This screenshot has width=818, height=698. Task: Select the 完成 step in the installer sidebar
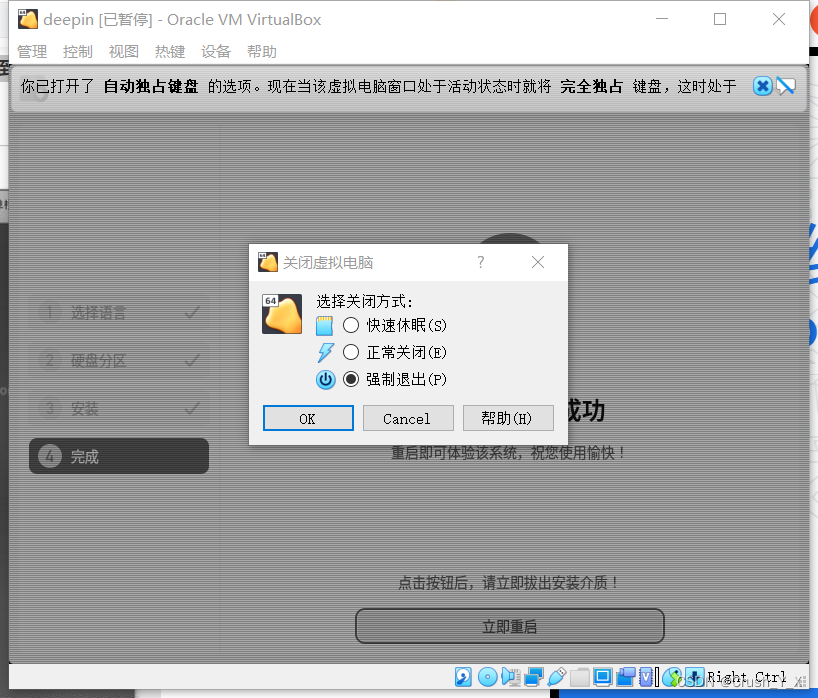[x=118, y=456]
